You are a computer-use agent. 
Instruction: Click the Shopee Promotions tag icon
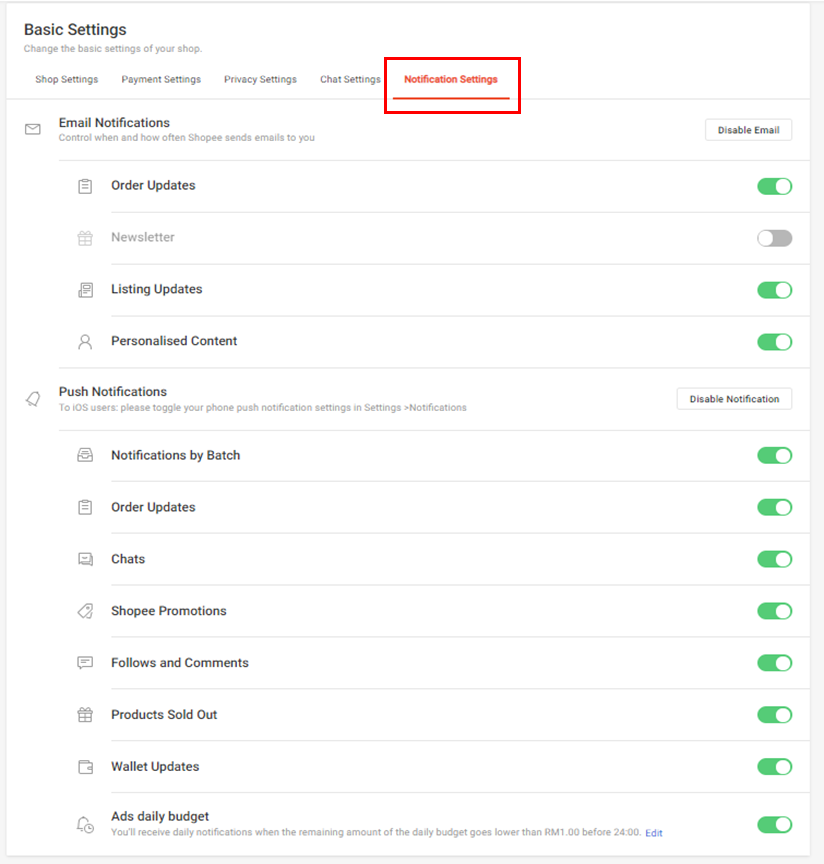85,611
